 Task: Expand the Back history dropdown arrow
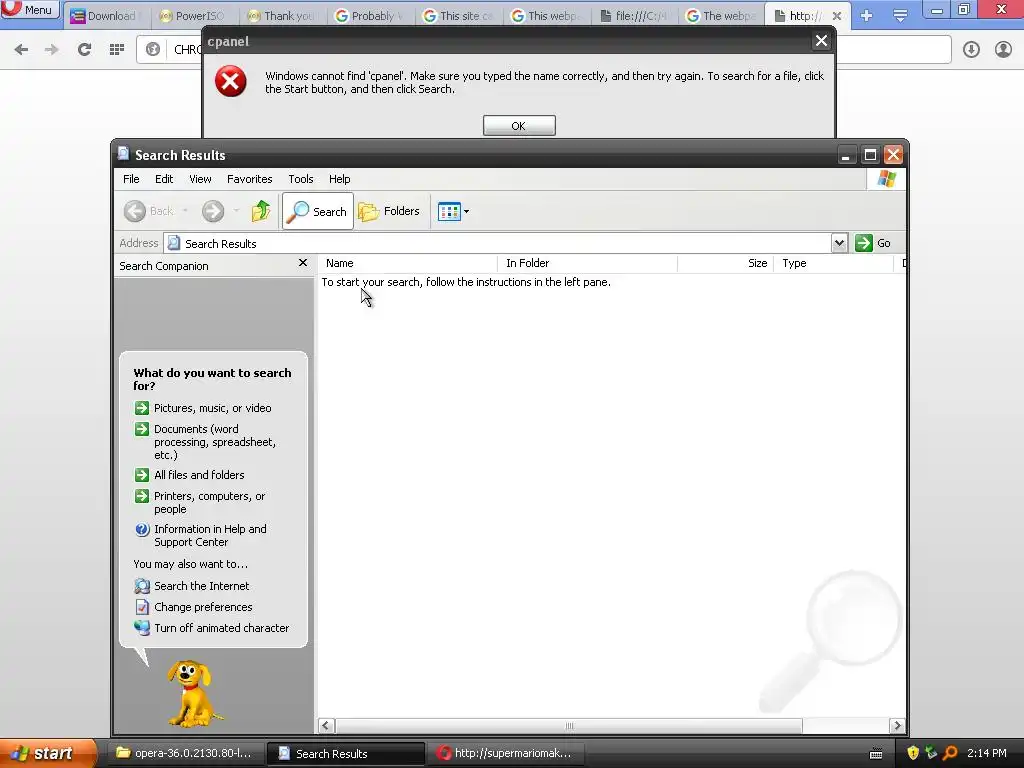click(185, 211)
